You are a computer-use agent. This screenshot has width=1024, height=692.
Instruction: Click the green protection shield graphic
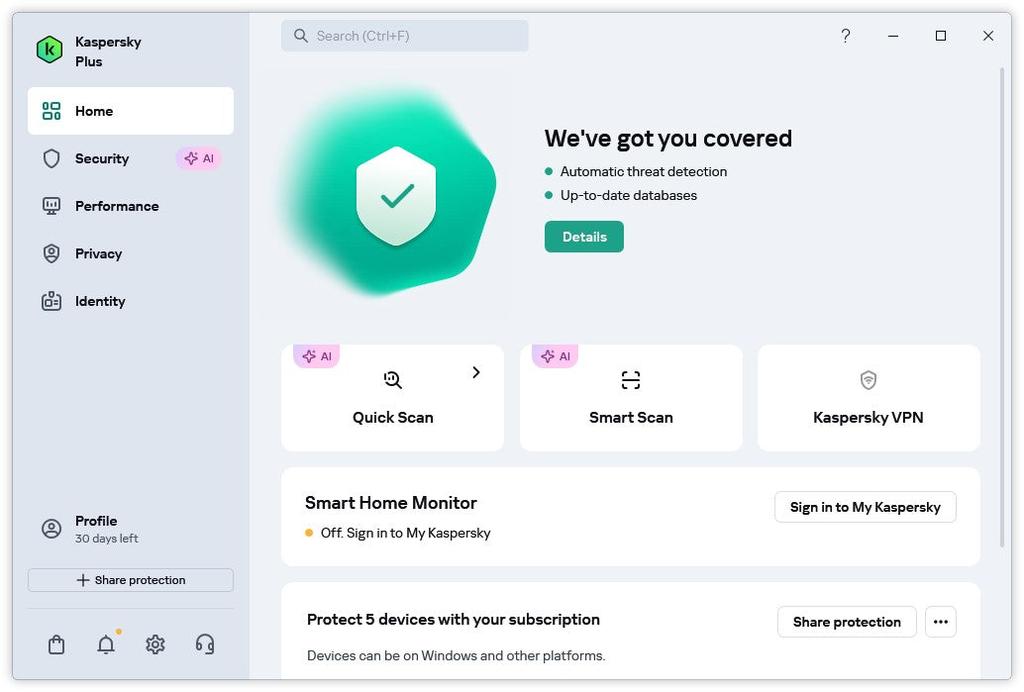[x=396, y=196]
